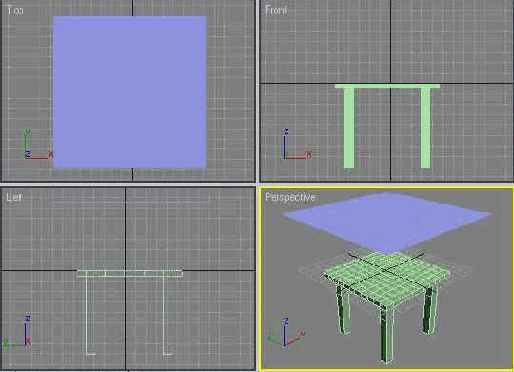Click the Top viewport label
514x372 pixels.
pyautogui.click(x=15, y=11)
